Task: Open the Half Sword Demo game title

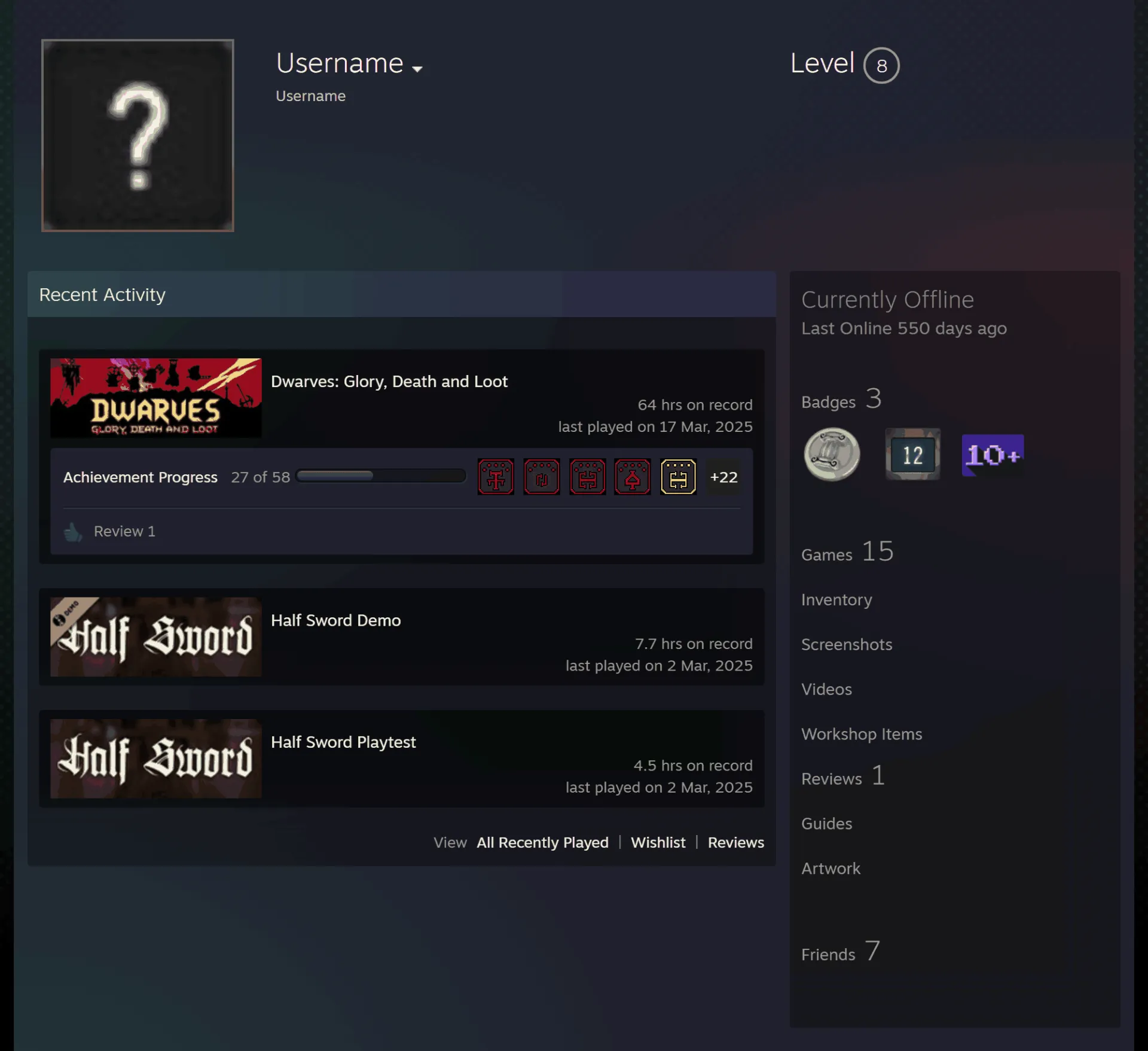Action: (336, 620)
